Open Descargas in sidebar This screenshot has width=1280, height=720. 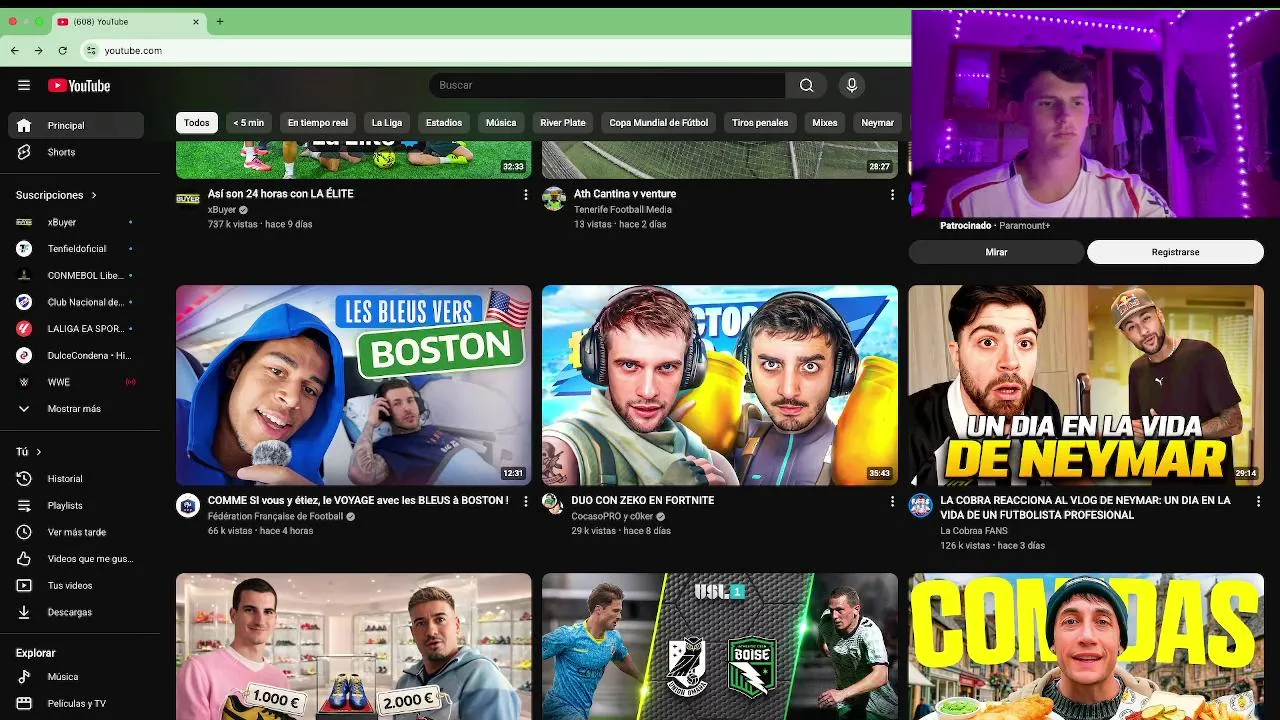coord(76,612)
